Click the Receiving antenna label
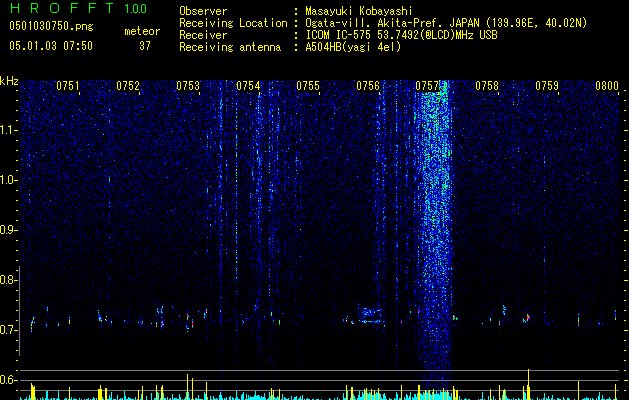The image size is (629, 400). 230,47
